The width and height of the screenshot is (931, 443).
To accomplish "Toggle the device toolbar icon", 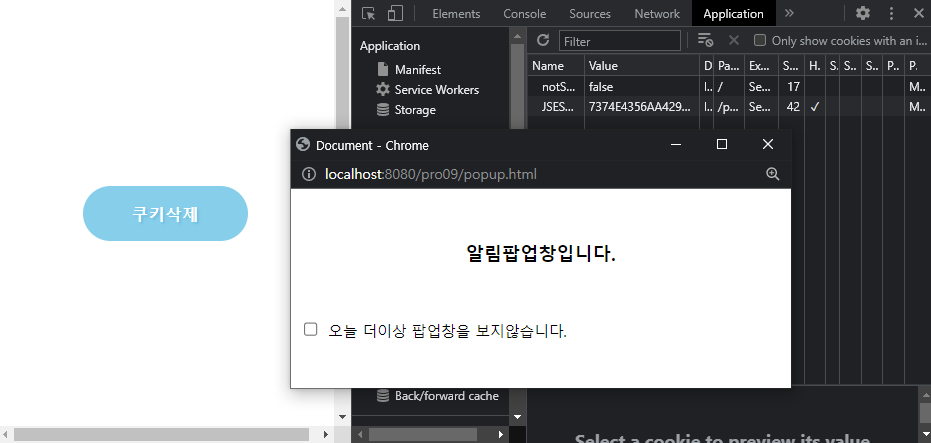I will click(395, 14).
